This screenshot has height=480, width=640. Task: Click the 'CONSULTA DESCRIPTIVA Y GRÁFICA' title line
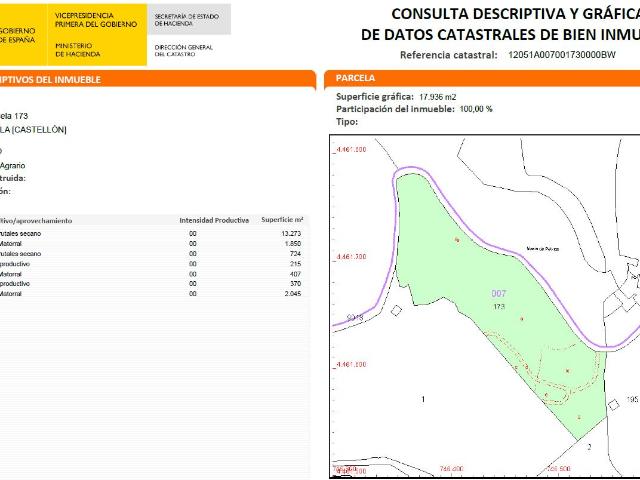pyautogui.click(x=516, y=14)
